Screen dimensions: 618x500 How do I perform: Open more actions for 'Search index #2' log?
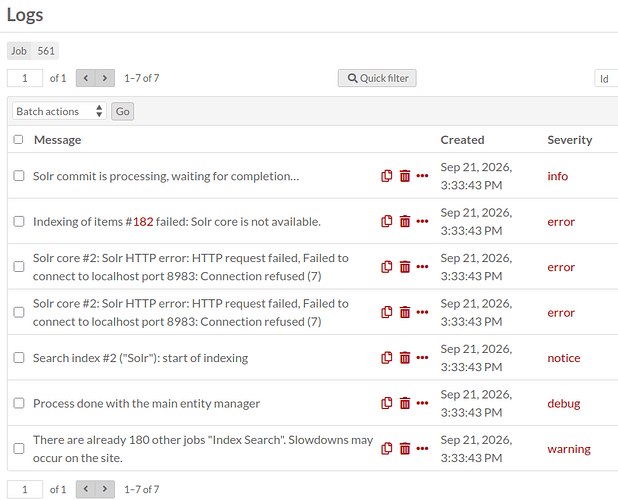point(422,358)
